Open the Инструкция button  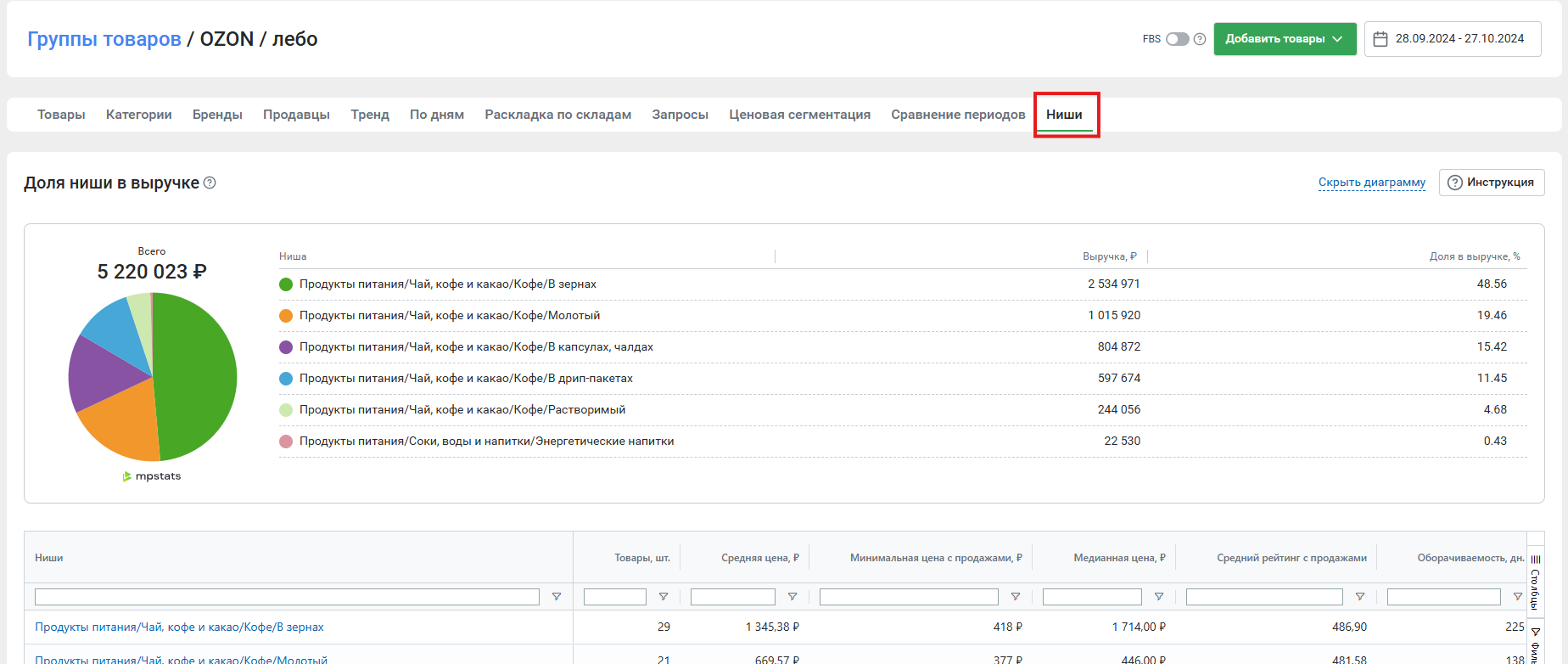click(x=1492, y=183)
